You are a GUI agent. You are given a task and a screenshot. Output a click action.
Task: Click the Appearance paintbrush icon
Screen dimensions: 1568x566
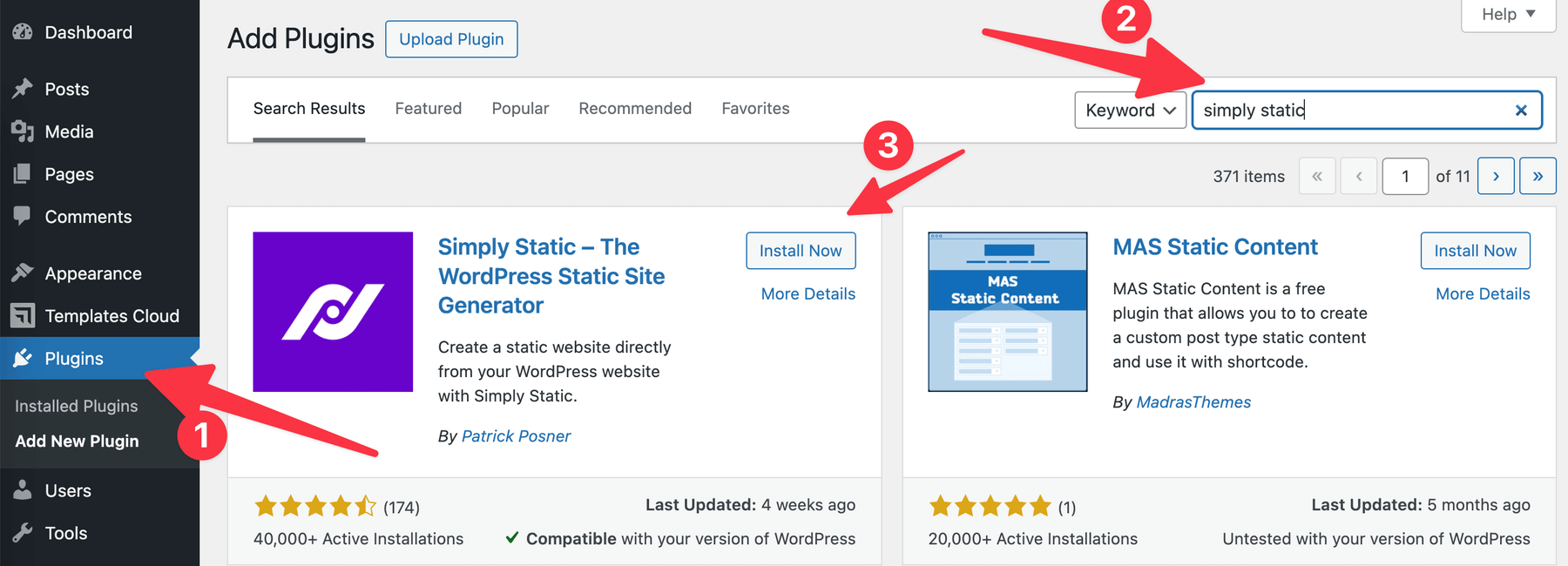pyautogui.click(x=23, y=273)
